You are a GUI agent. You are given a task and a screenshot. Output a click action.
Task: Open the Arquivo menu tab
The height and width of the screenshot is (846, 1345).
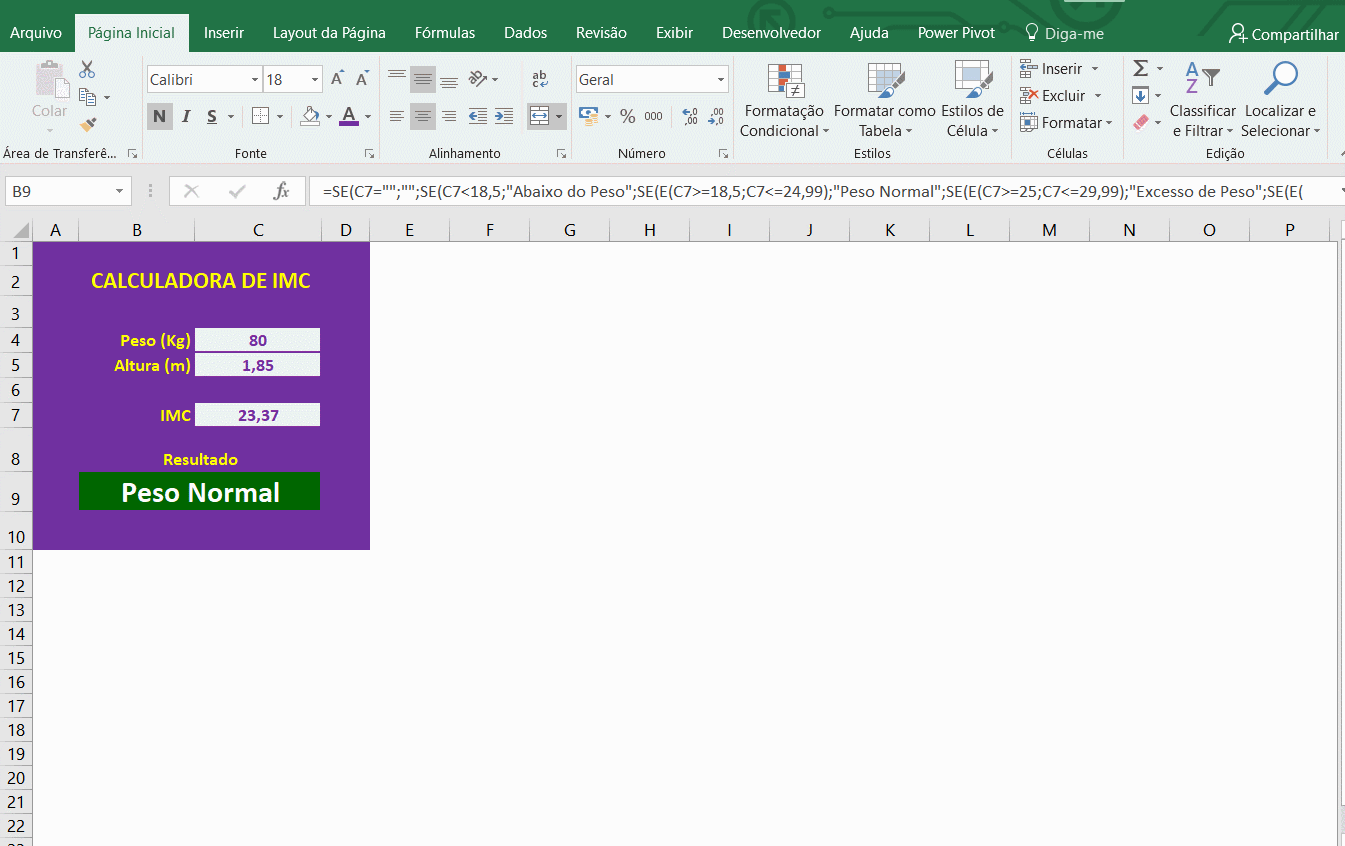pyautogui.click(x=36, y=33)
